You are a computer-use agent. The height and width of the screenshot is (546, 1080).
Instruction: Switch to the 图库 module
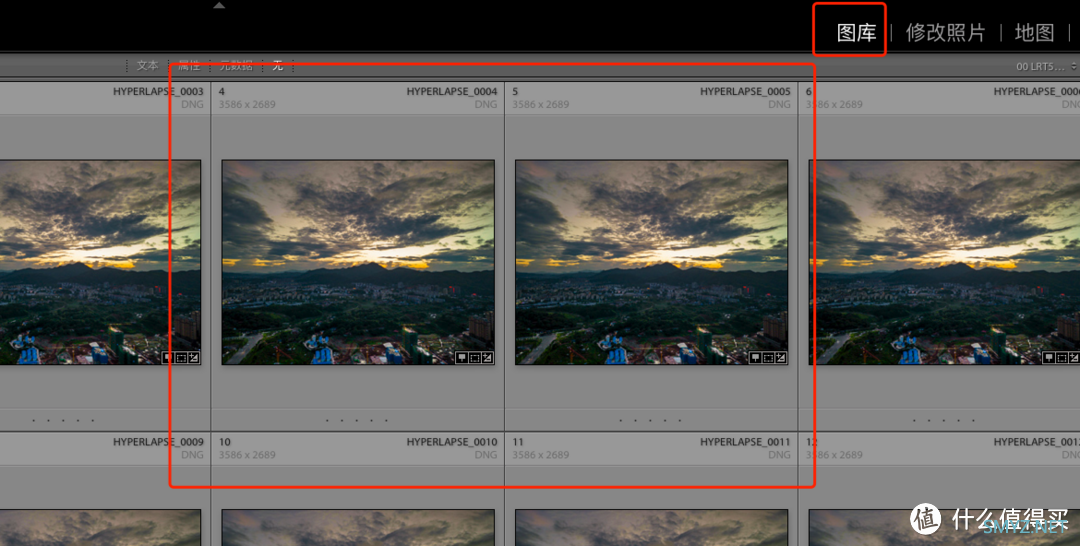pos(856,32)
